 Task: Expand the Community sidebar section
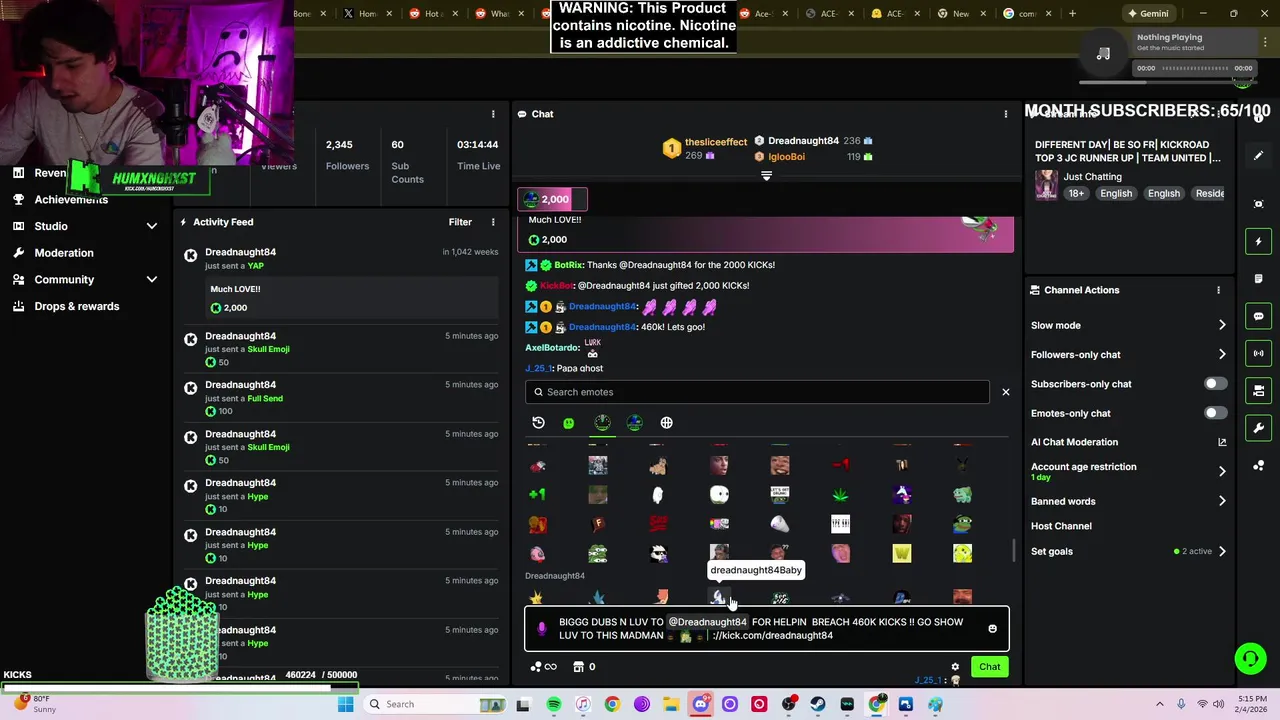[x=152, y=280]
